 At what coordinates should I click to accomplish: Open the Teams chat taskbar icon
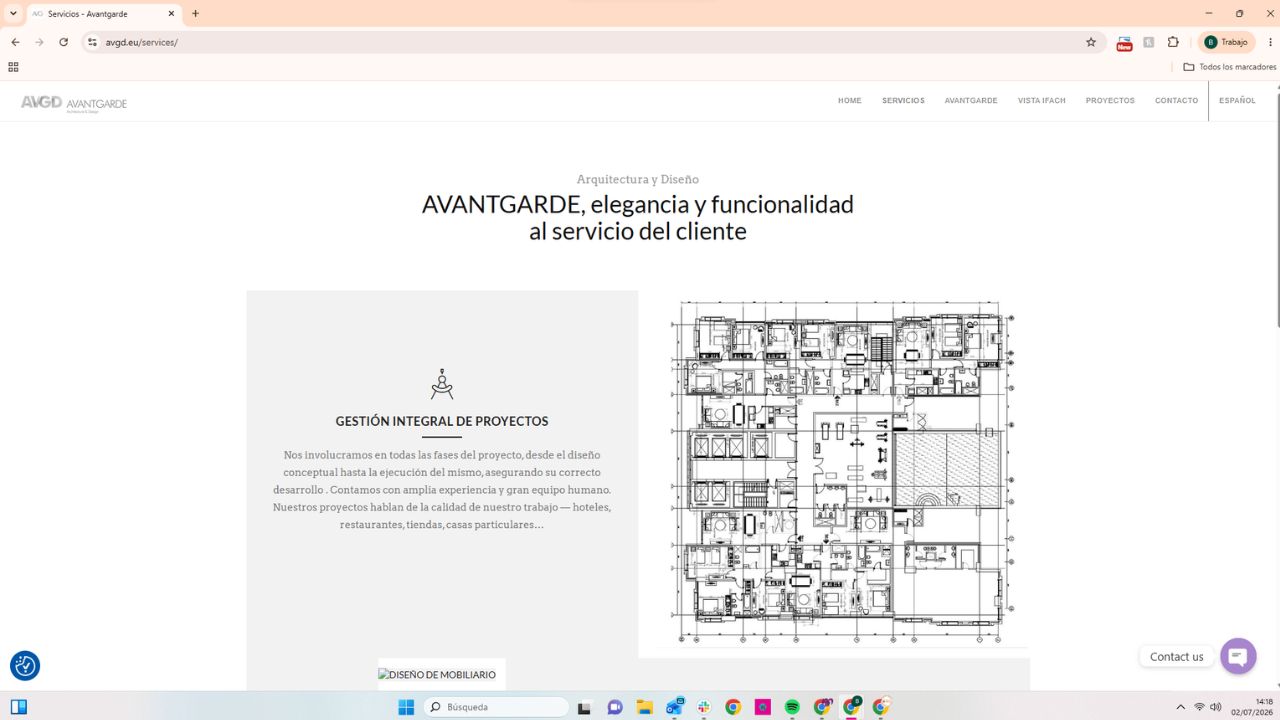click(x=615, y=707)
